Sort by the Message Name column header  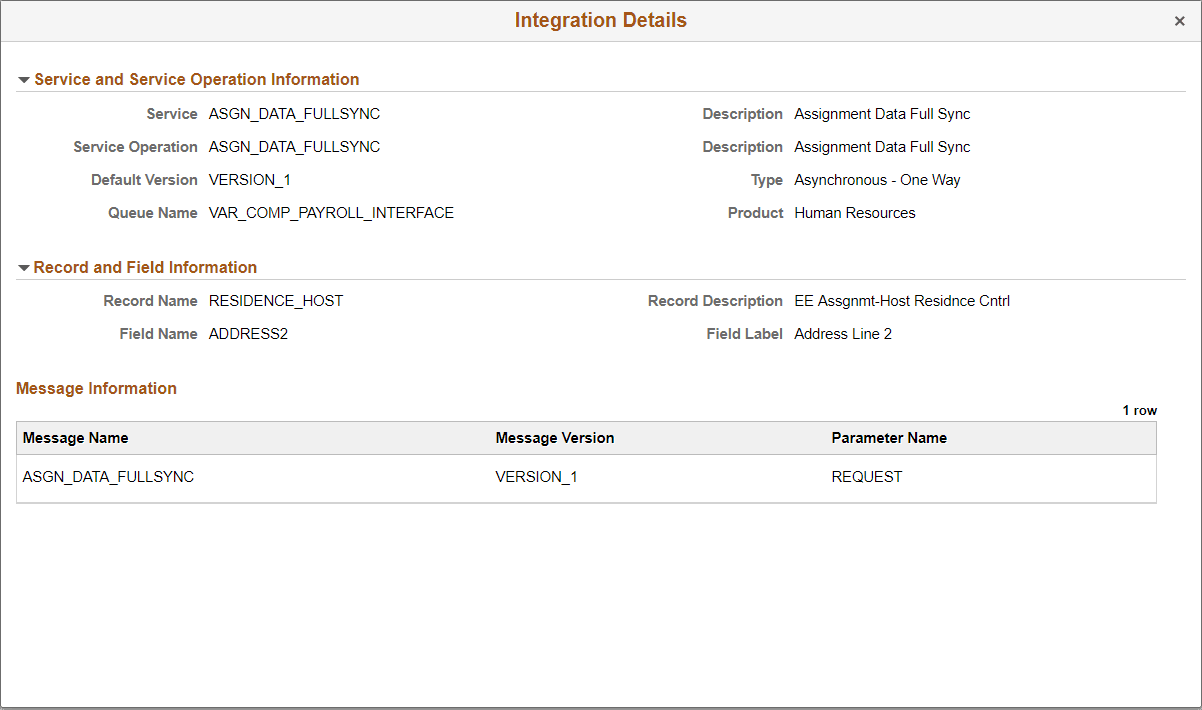point(75,438)
